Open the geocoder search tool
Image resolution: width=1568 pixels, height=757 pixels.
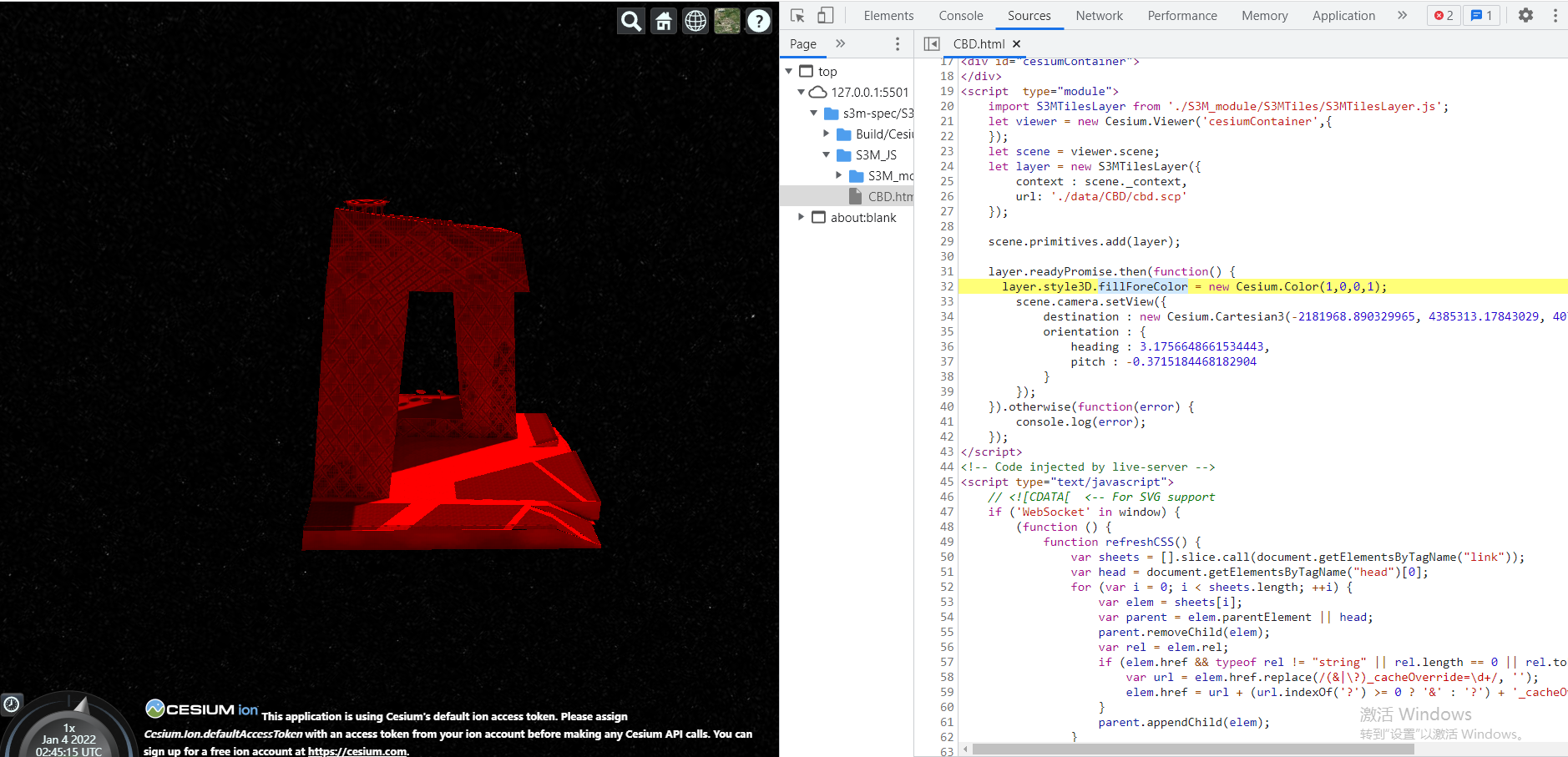tap(630, 20)
